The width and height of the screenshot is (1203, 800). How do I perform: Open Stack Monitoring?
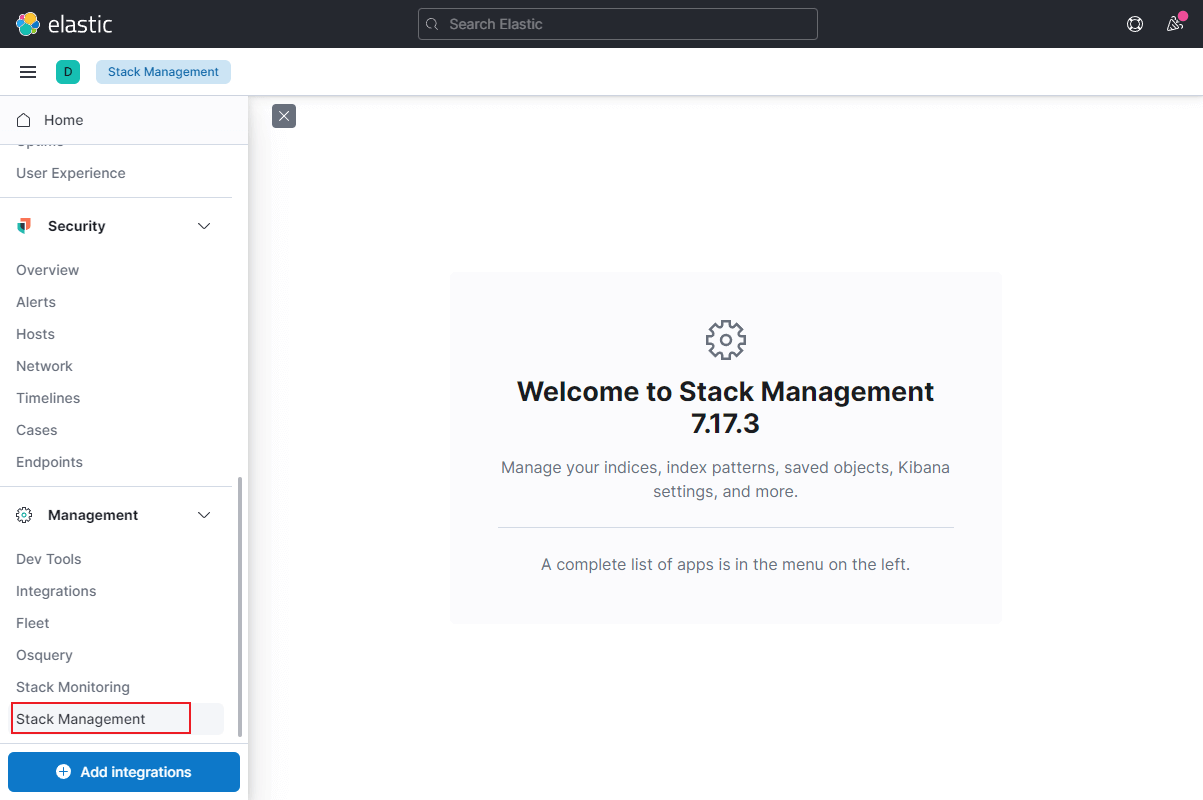73,687
